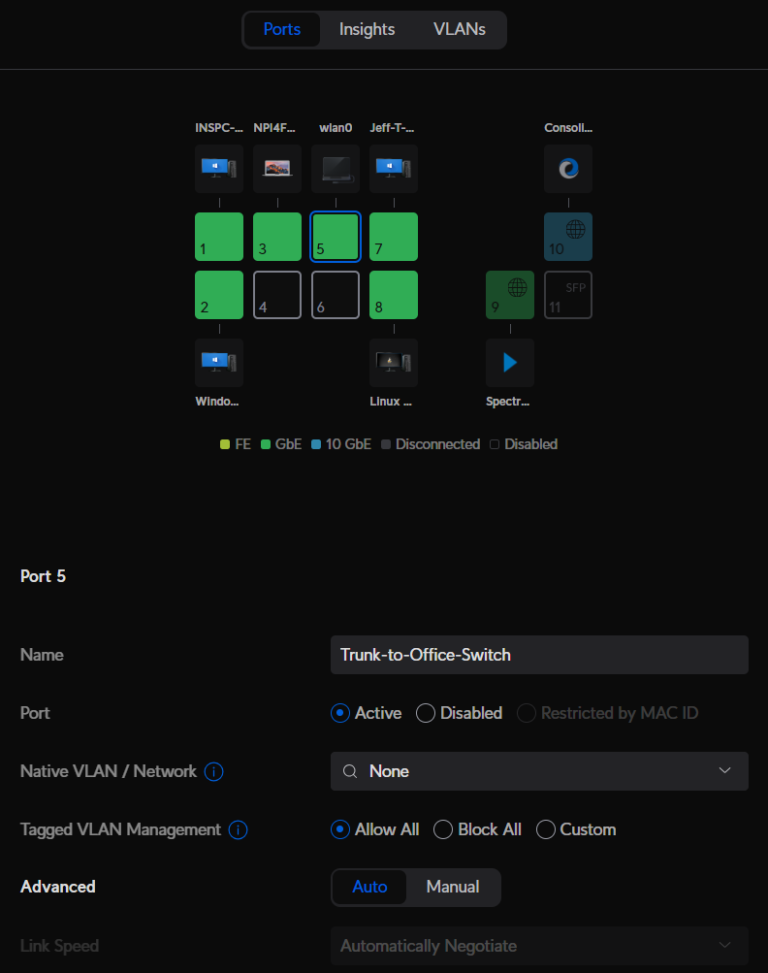The image size is (768, 973).
Task: Click the NPI4F laptop device icon
Action: [277, 169]
